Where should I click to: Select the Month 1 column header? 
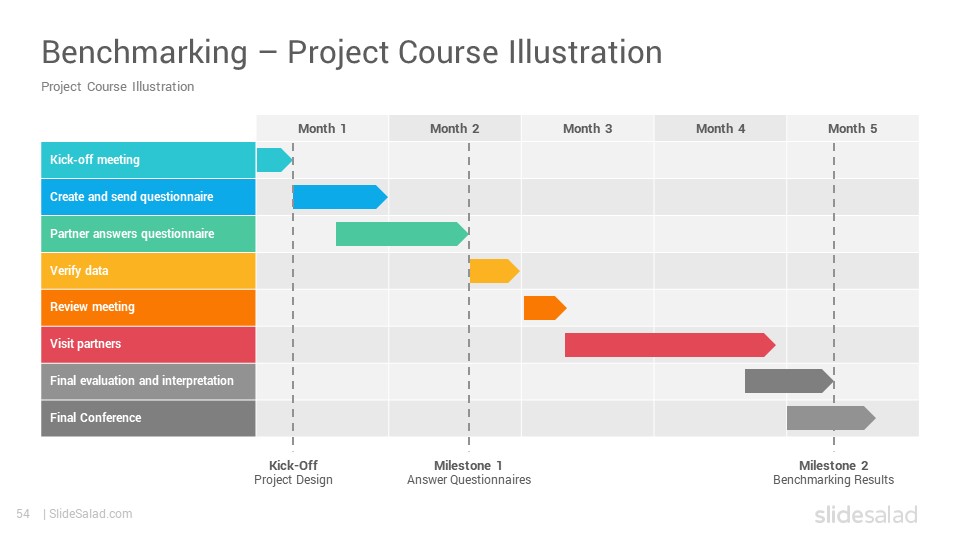[322, 129]
